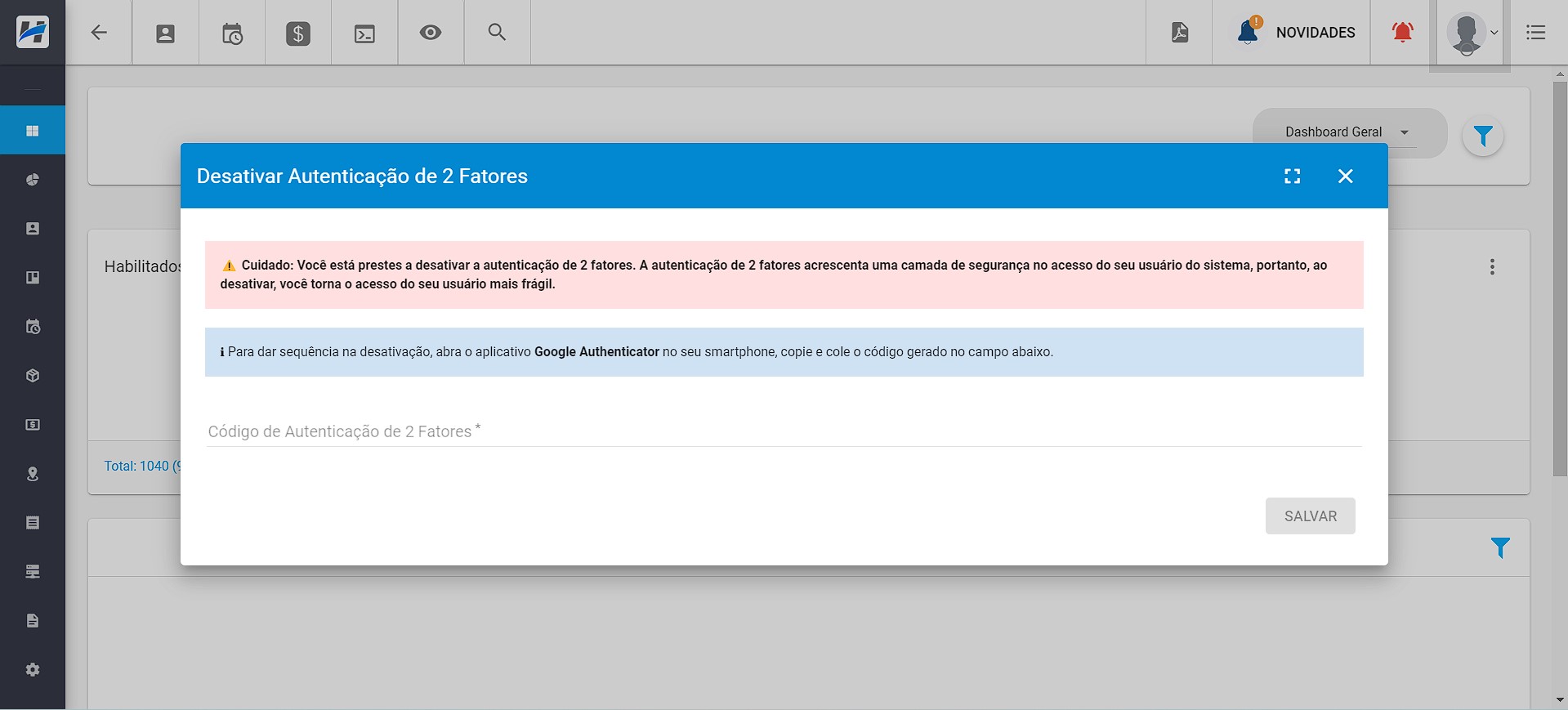This screenshot has width=1568, height=710.
Task: Focus the Código de Autenticação de 2 Fatores field
Action: [784, 431]
